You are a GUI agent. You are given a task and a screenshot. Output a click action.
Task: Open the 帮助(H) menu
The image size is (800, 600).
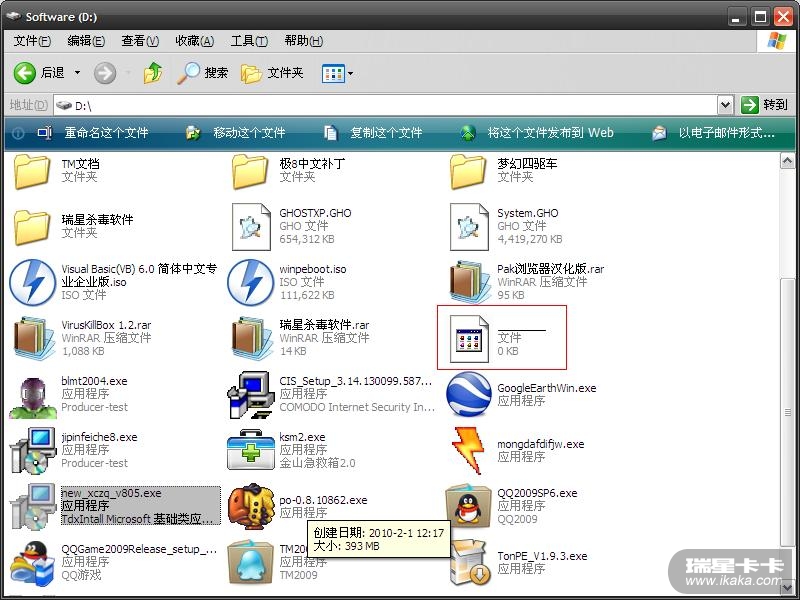(x=304, y=41)
